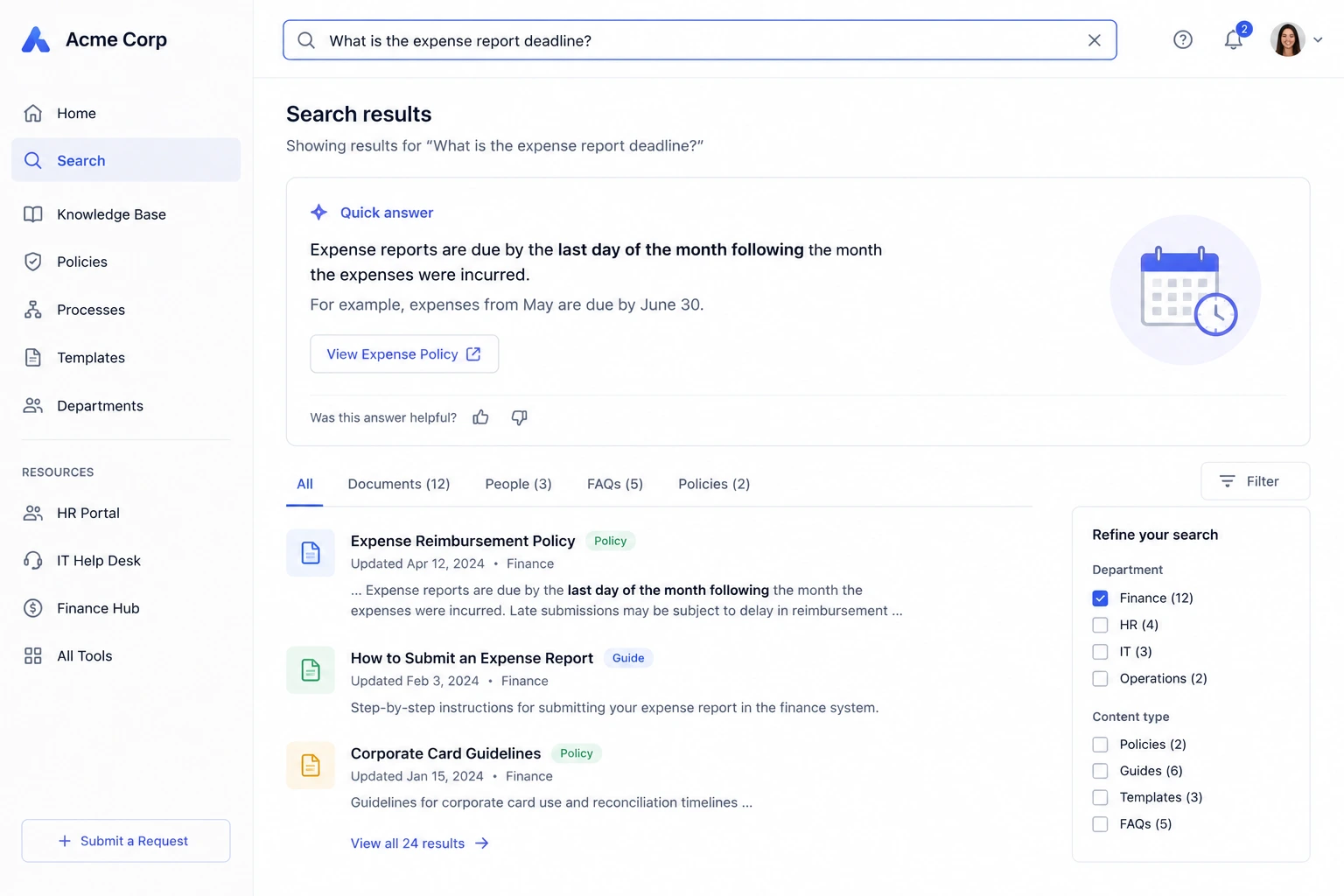Click the Processes hierarchy icon

33,310
